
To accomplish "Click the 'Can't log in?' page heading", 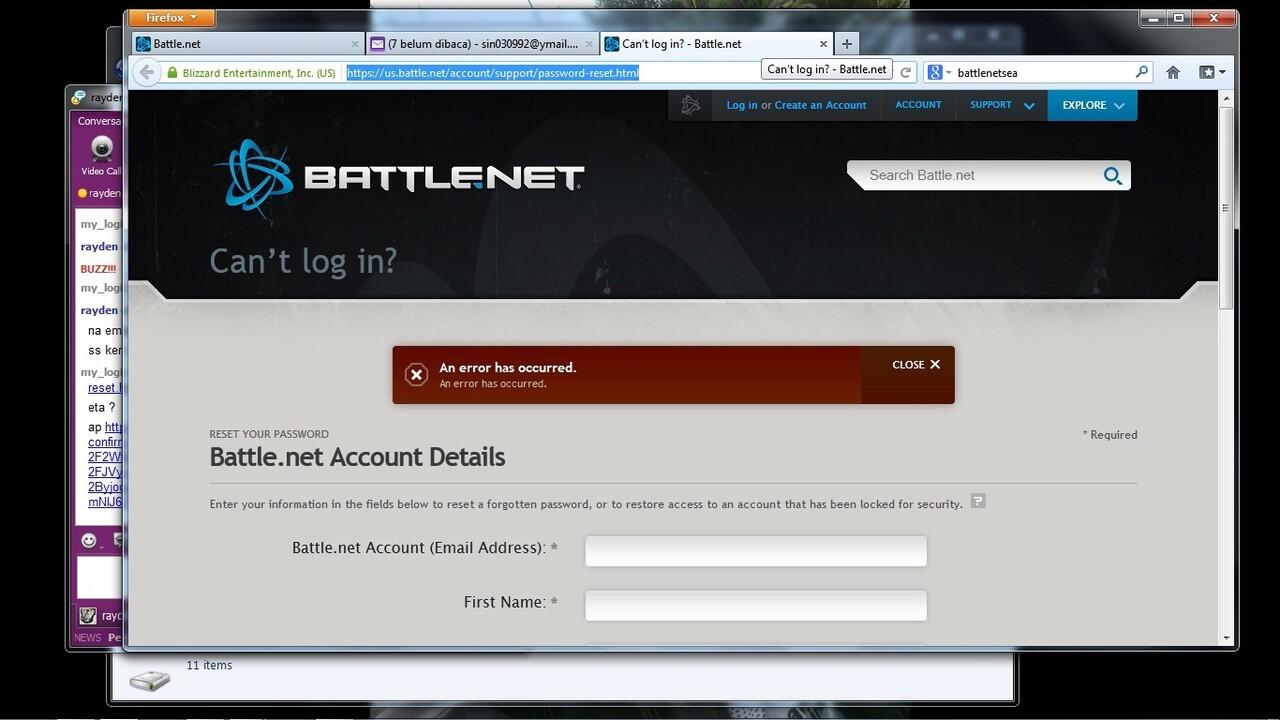I will coord(303,261).
